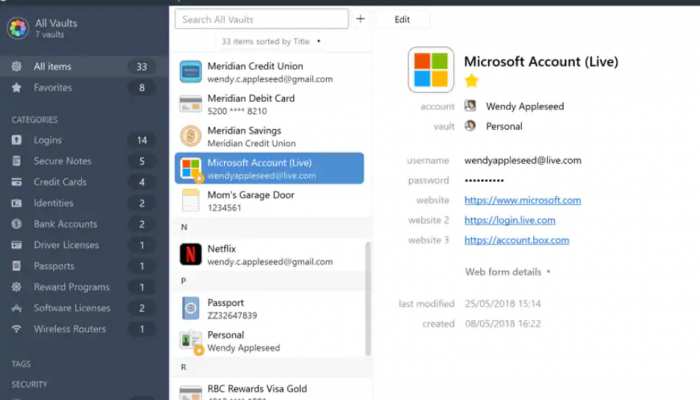This screenshot has height=400, width=700.
Task: Select Bank Accounts category label
Action: pyautogui.click(x=66, y=224)
